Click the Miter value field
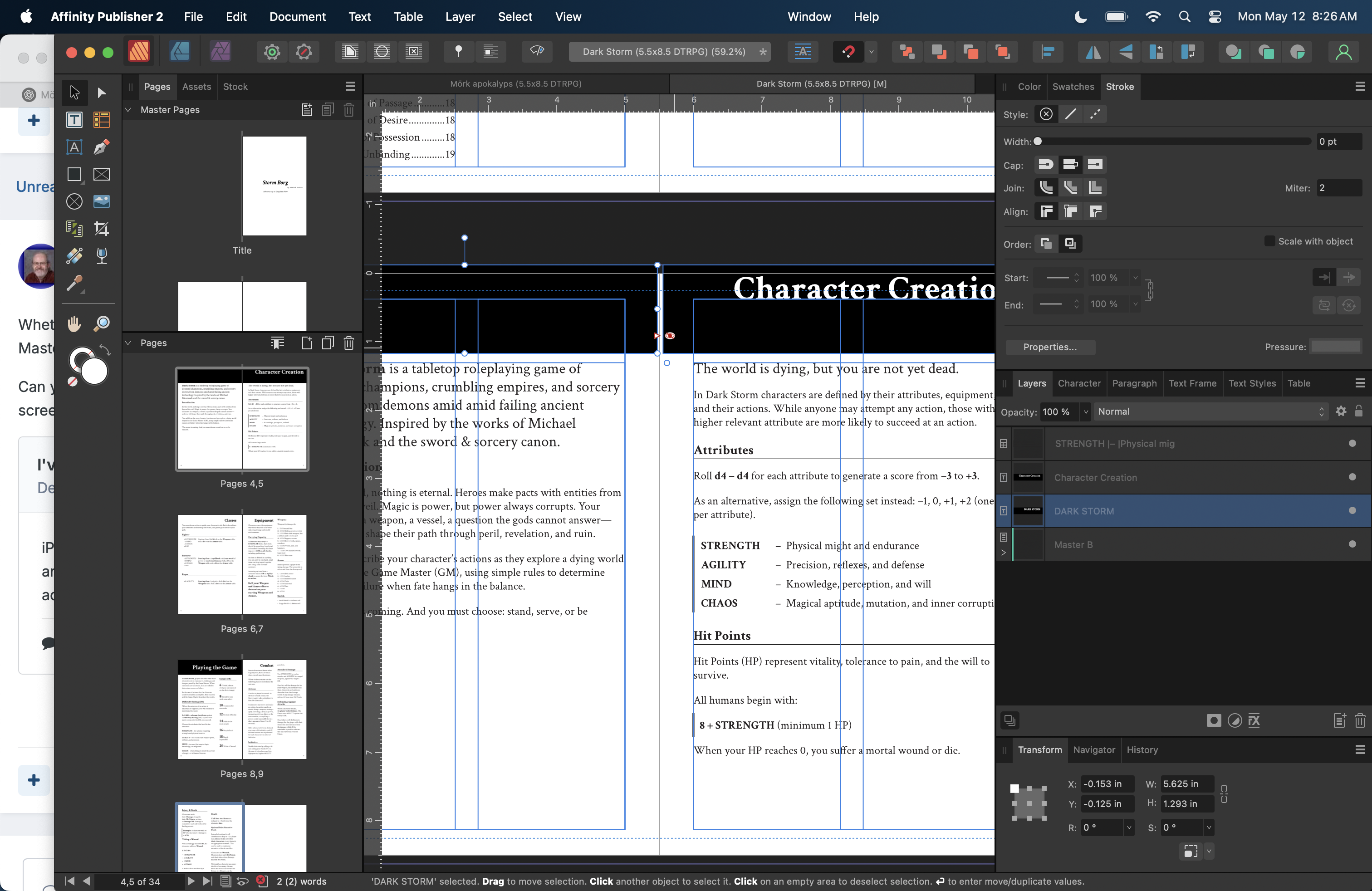Screen dimensions: 1372x891 (1338, 188)
